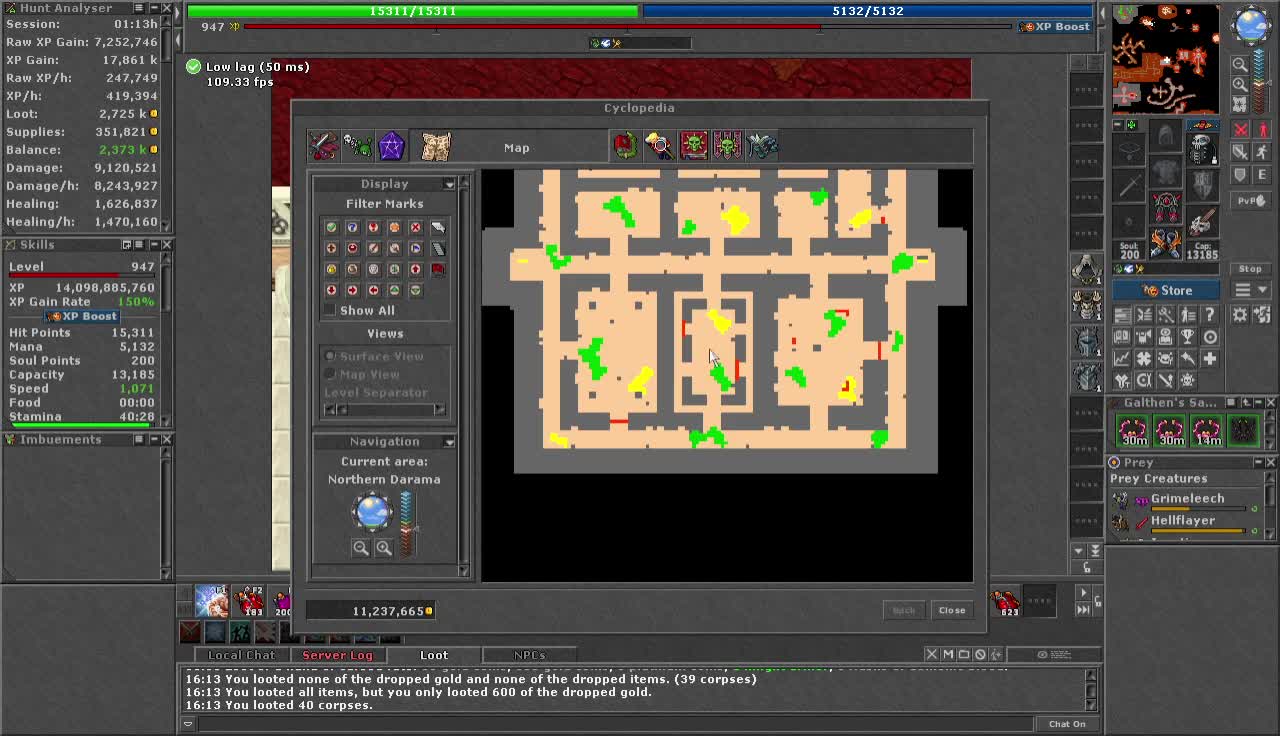This screenshot has width=1280, height=736.
Task: Click Level Separator slider left arrow
Action: (329, 410)
